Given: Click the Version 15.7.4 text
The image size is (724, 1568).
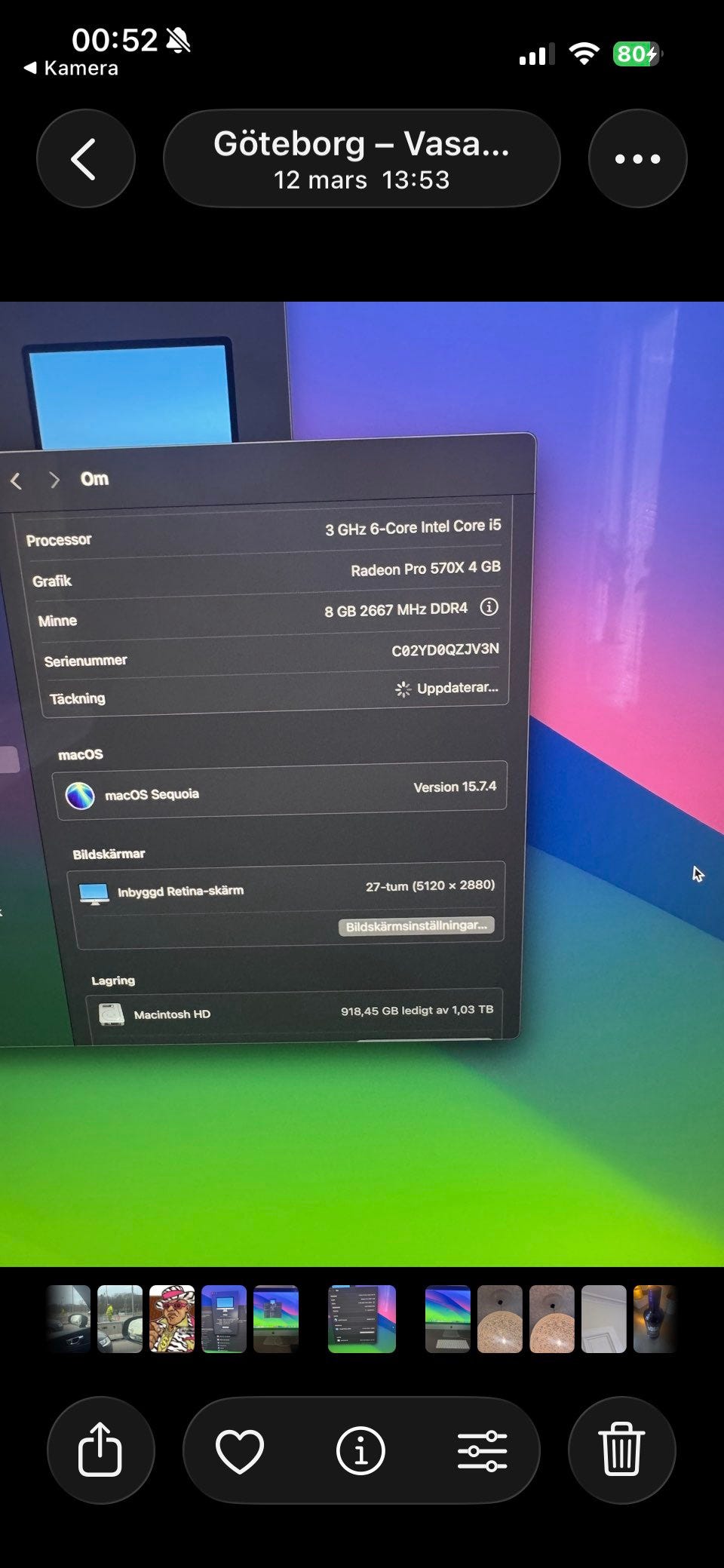Looking at the screenshot, I should tap(455, 787).
